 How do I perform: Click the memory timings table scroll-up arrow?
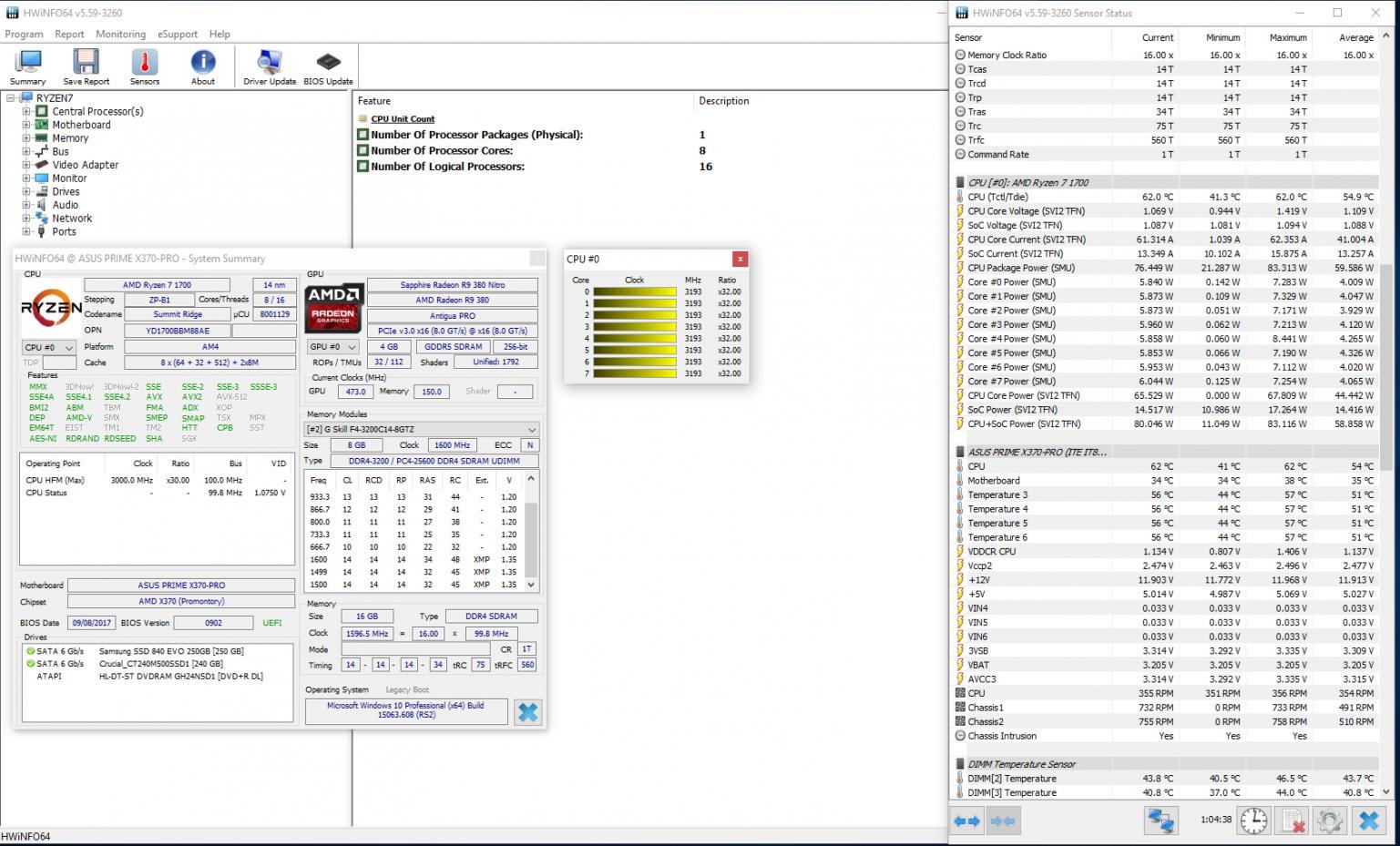[x=532, y=478]
